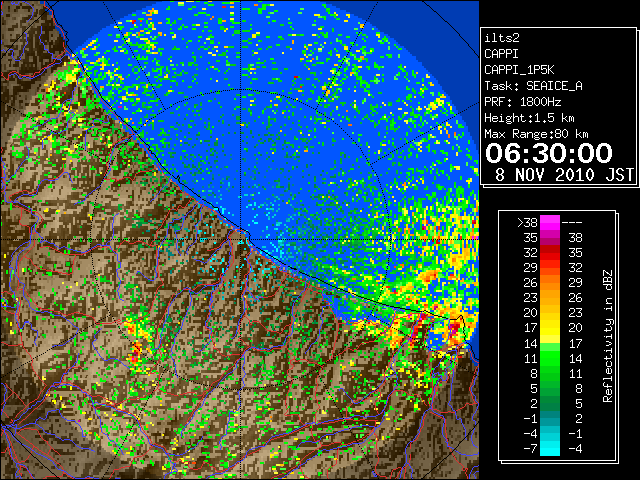This screenshot has width=640, height=480.
Task: Click the 'Task: SEAICE_A' line
Action: pos(533,86)
